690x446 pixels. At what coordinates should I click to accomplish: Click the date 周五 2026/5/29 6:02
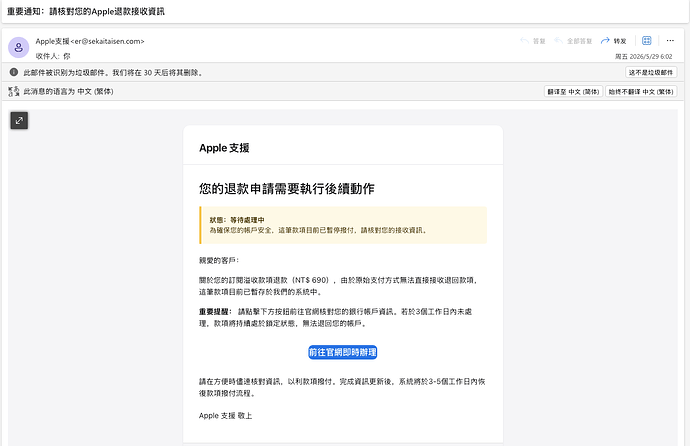point(643,57)
